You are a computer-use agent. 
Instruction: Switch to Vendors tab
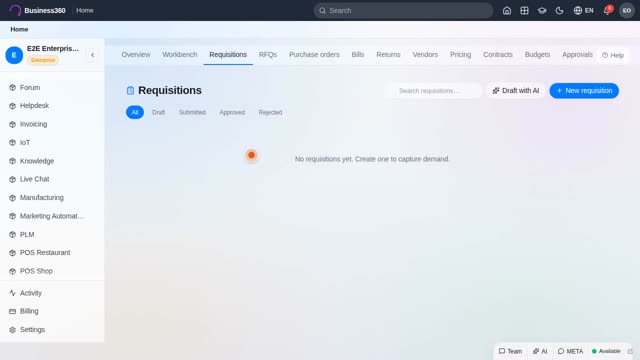425,55
